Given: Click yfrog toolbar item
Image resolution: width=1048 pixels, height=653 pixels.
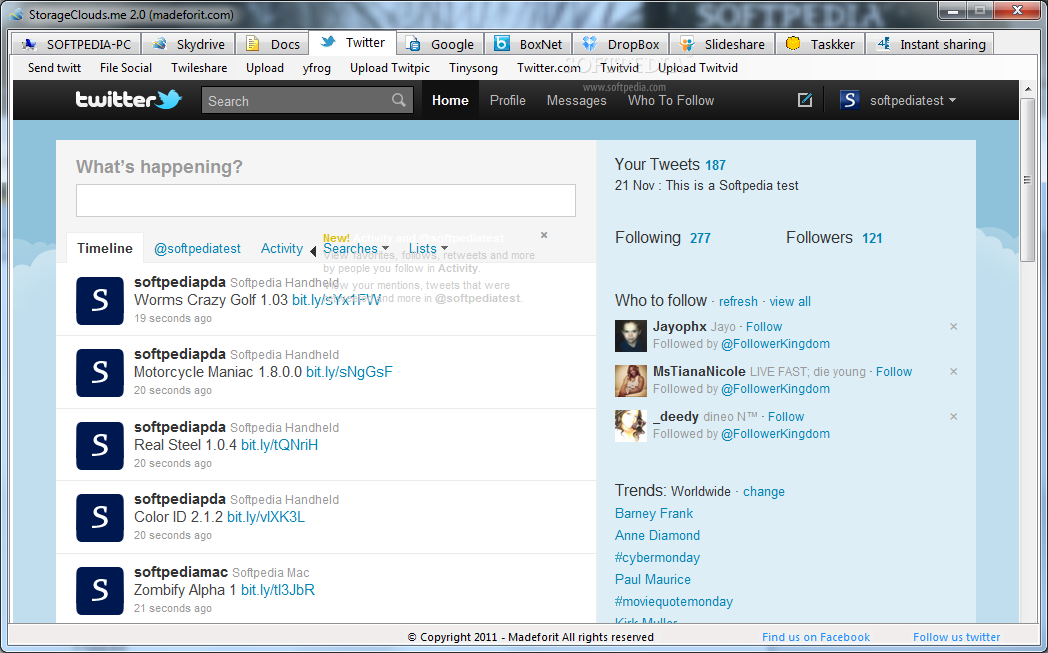Looking at the screenshot, I should tap(316, 68).
